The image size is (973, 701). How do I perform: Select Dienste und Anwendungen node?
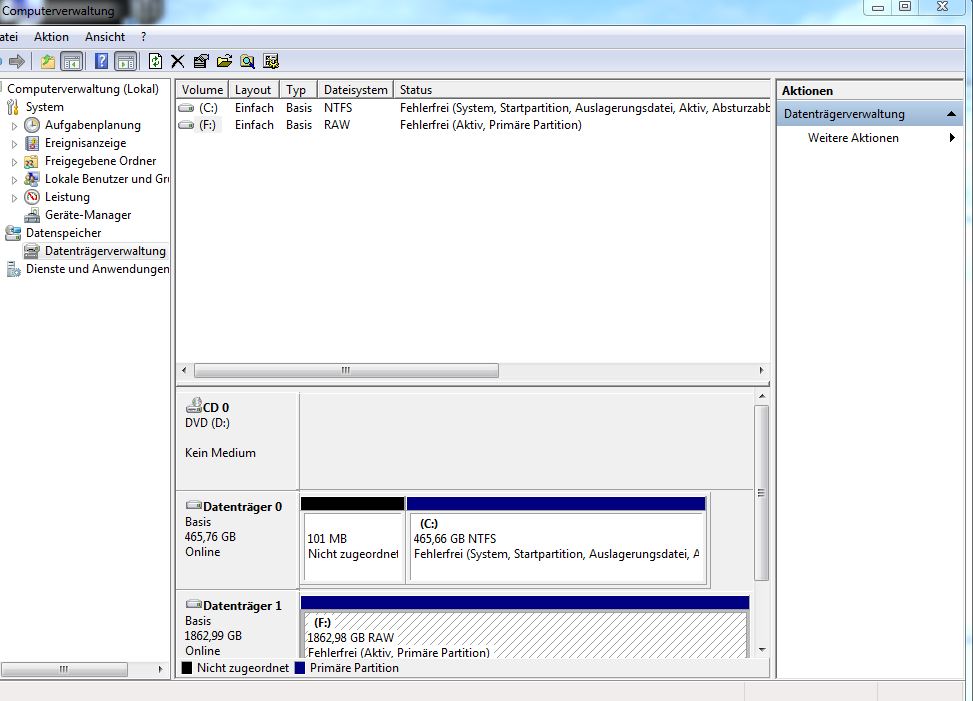(97, 269)
